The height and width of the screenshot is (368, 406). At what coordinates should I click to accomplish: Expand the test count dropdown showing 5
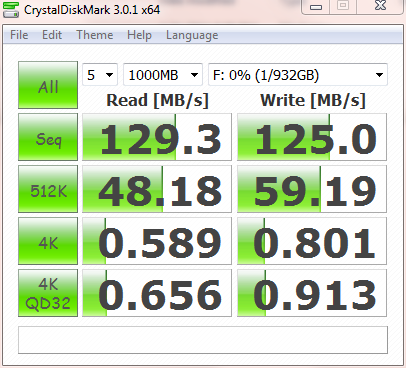(x=100, y=75)
